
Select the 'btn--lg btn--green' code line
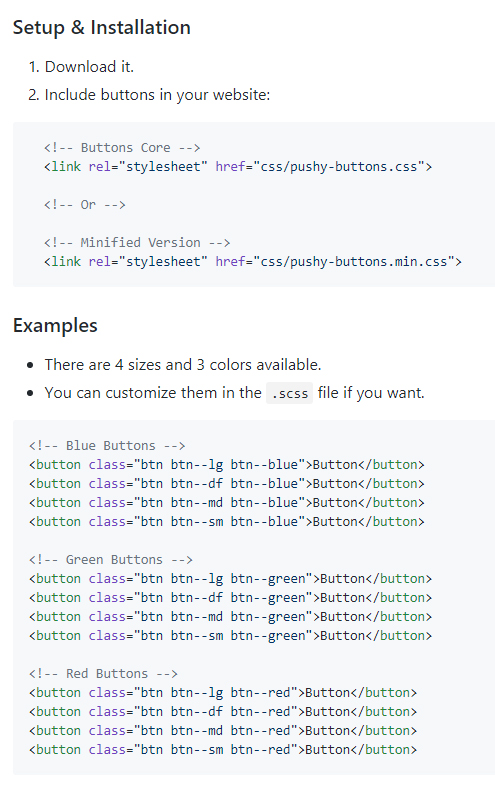(x=231, y=579)
